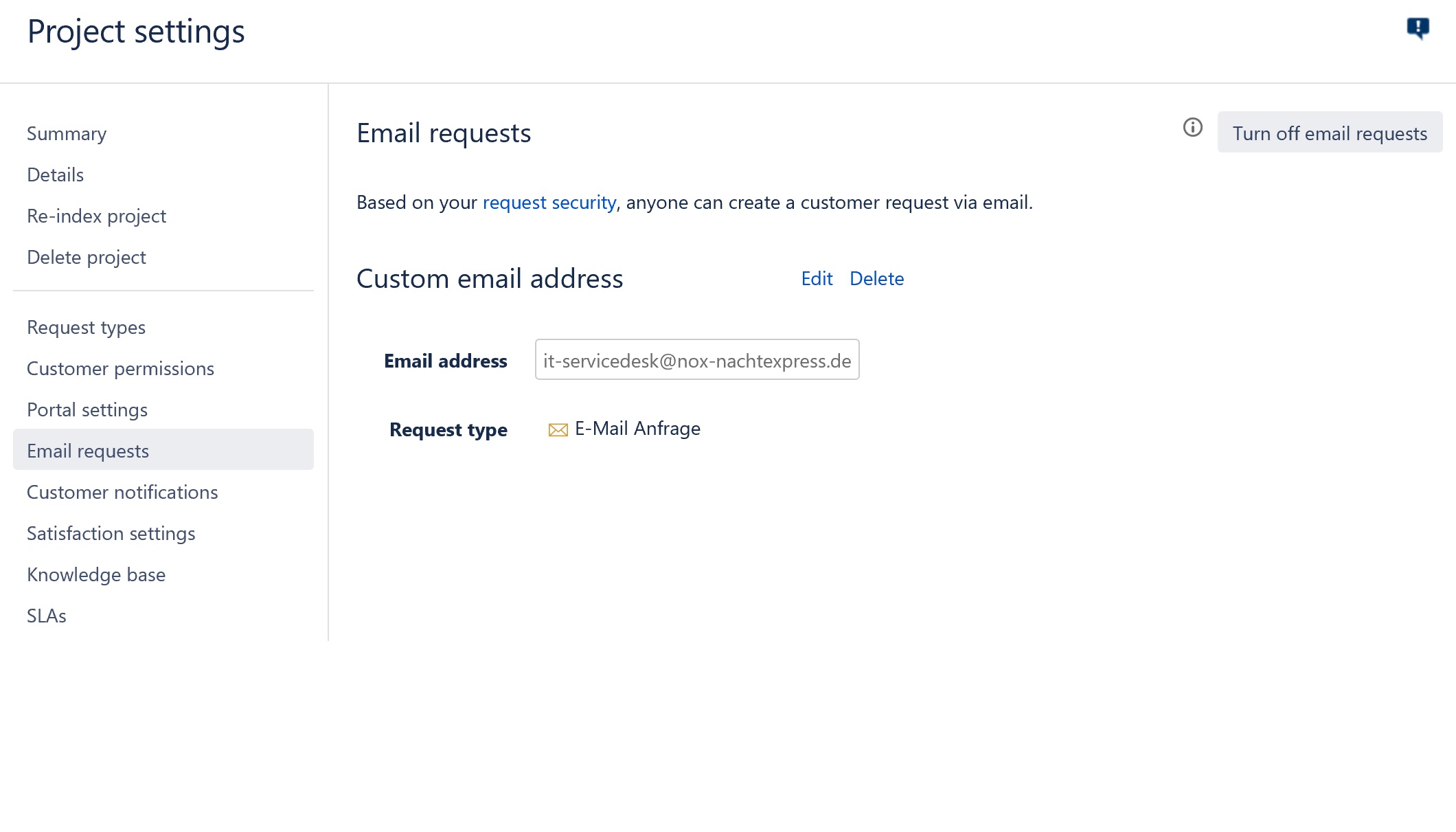Go to Portal settings
The width and height of the screenshot is (1456, 832).
point(87,409)
